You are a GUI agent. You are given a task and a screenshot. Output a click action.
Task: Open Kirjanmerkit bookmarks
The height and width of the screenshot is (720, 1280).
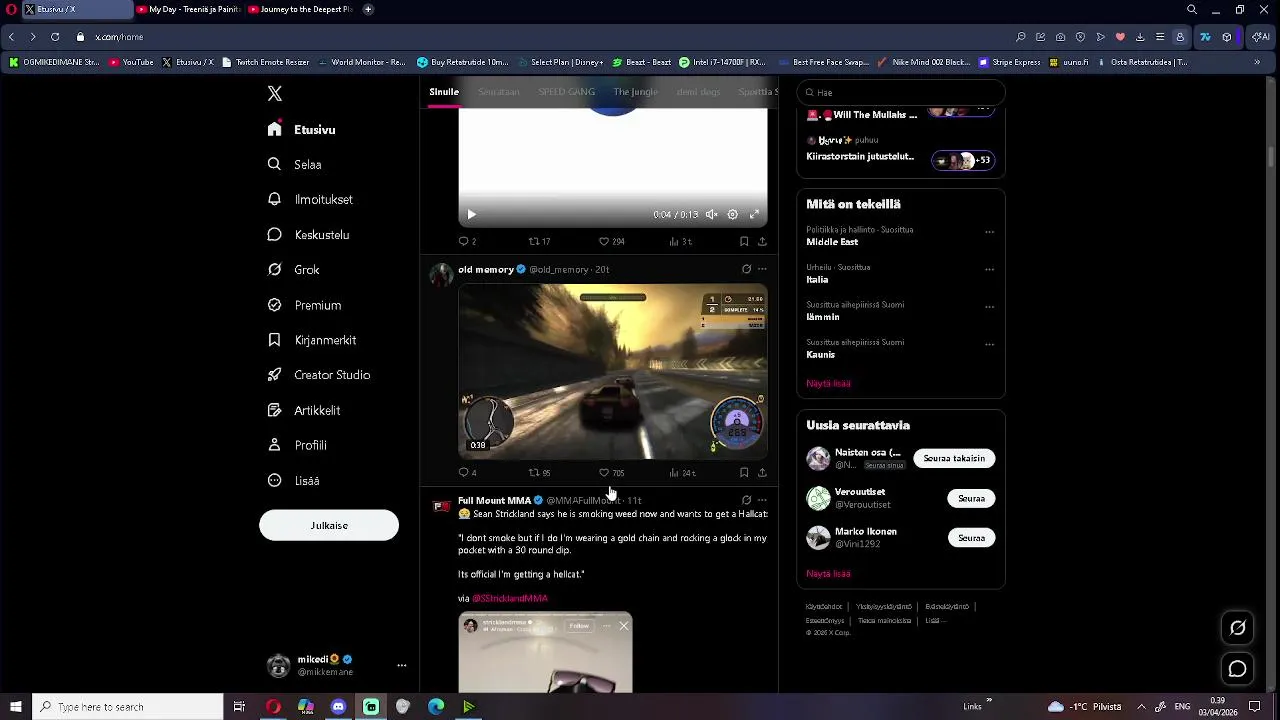tap(312, 340)
